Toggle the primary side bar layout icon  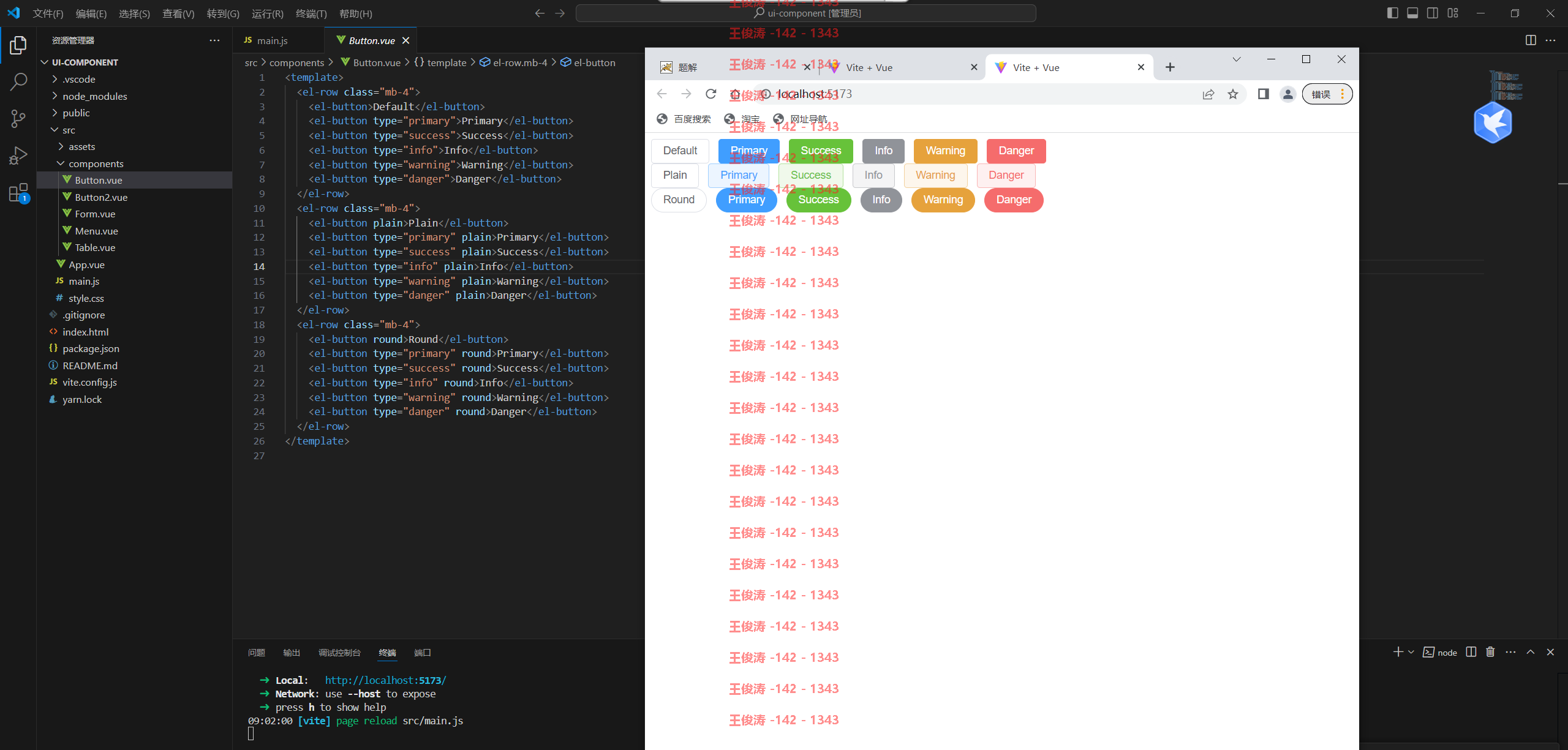pyautogui.click(x=1392, y=13)
